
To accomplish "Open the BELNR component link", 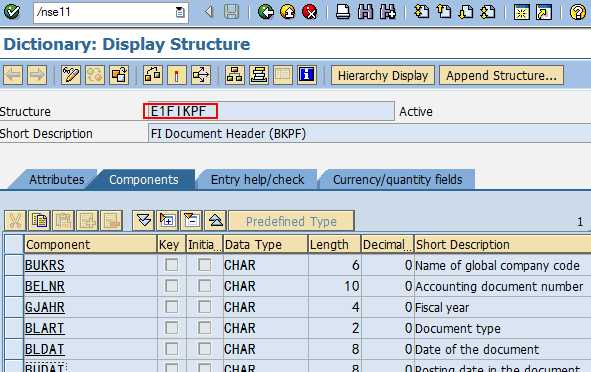I will (45, 286).
